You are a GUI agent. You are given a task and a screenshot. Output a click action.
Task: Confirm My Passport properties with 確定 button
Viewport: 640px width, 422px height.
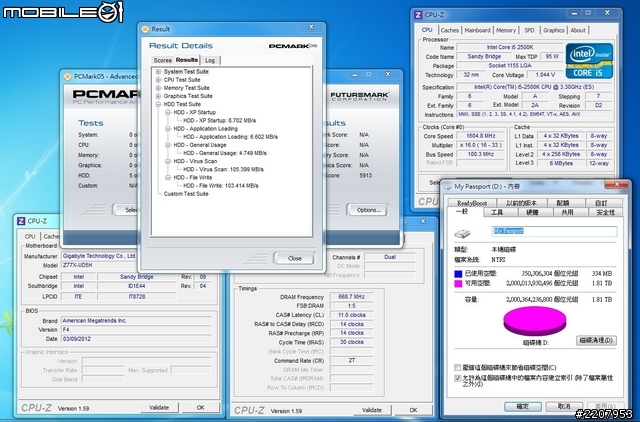[x=522, y=406]
